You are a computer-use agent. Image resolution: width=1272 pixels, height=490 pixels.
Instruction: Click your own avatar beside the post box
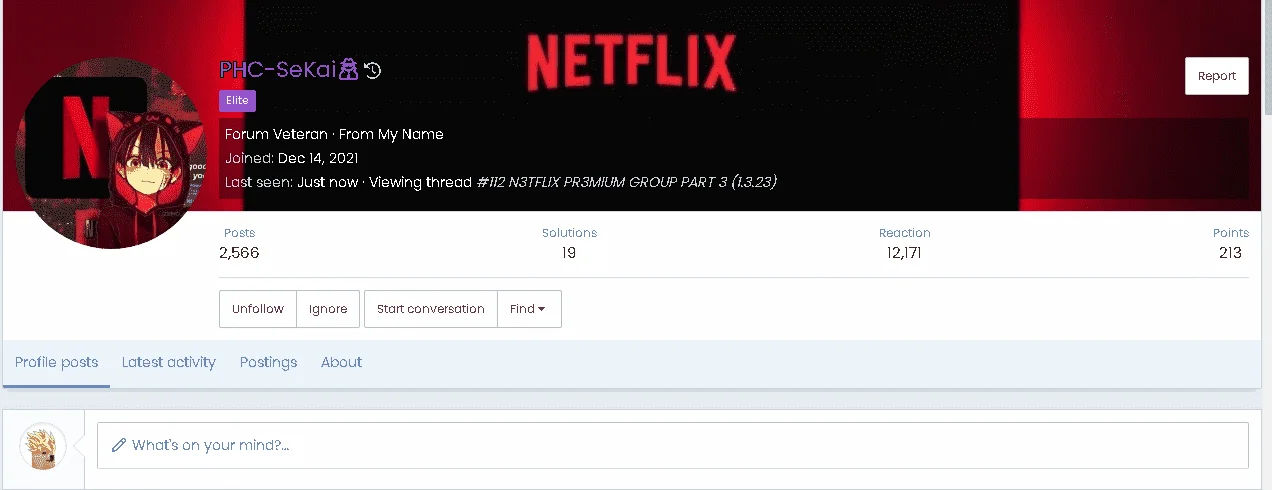(x=43, y=446)
